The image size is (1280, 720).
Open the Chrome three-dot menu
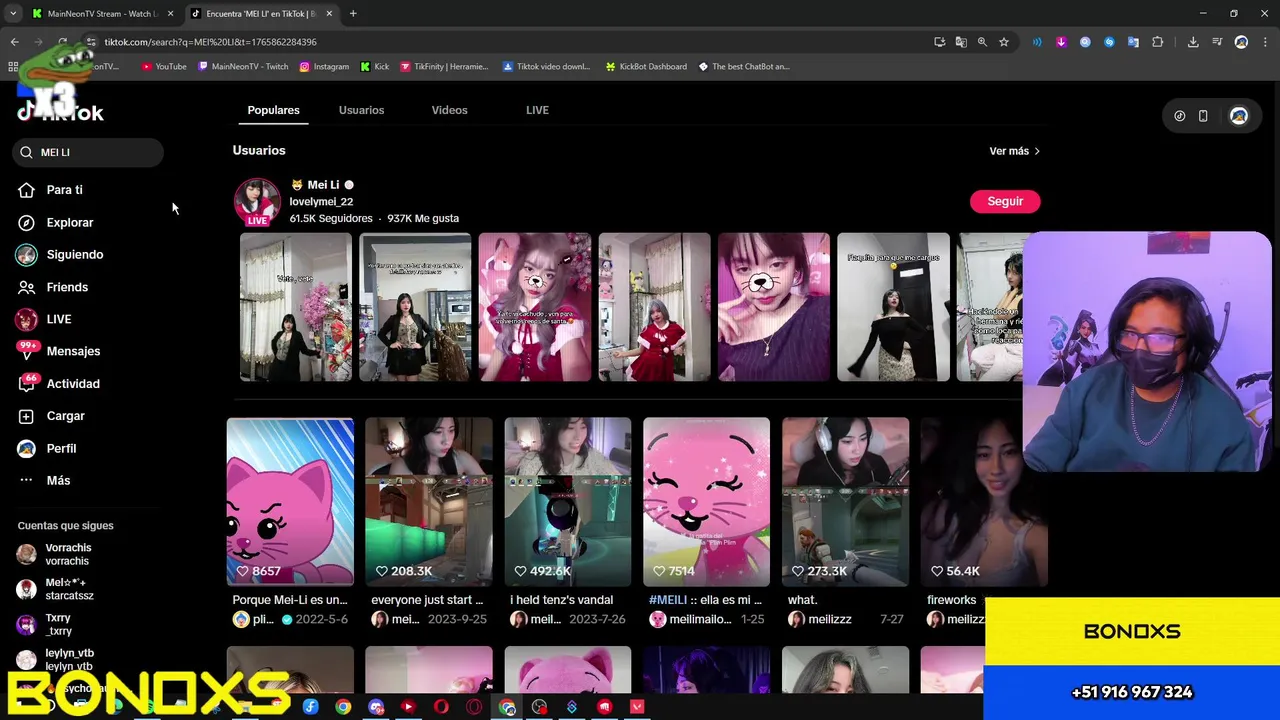pyautogui.click(x=1265, y=42)
